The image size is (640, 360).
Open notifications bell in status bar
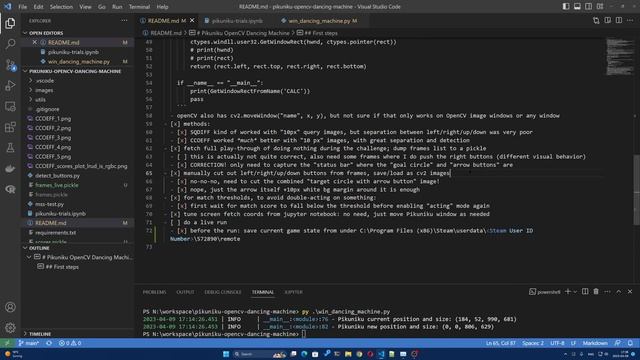click(x=630, y=343)
